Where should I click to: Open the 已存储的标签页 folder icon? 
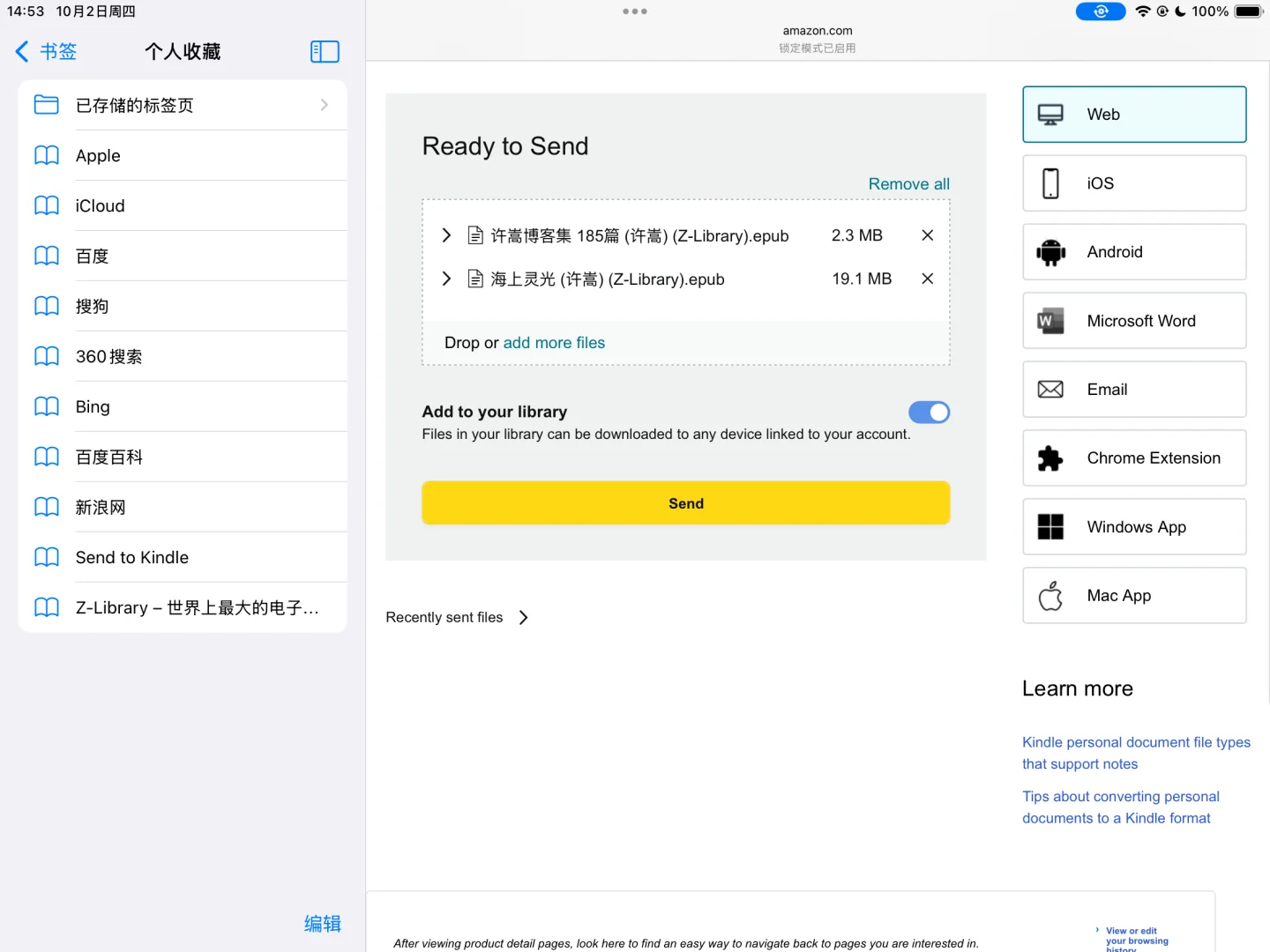[x=46, y=105]
